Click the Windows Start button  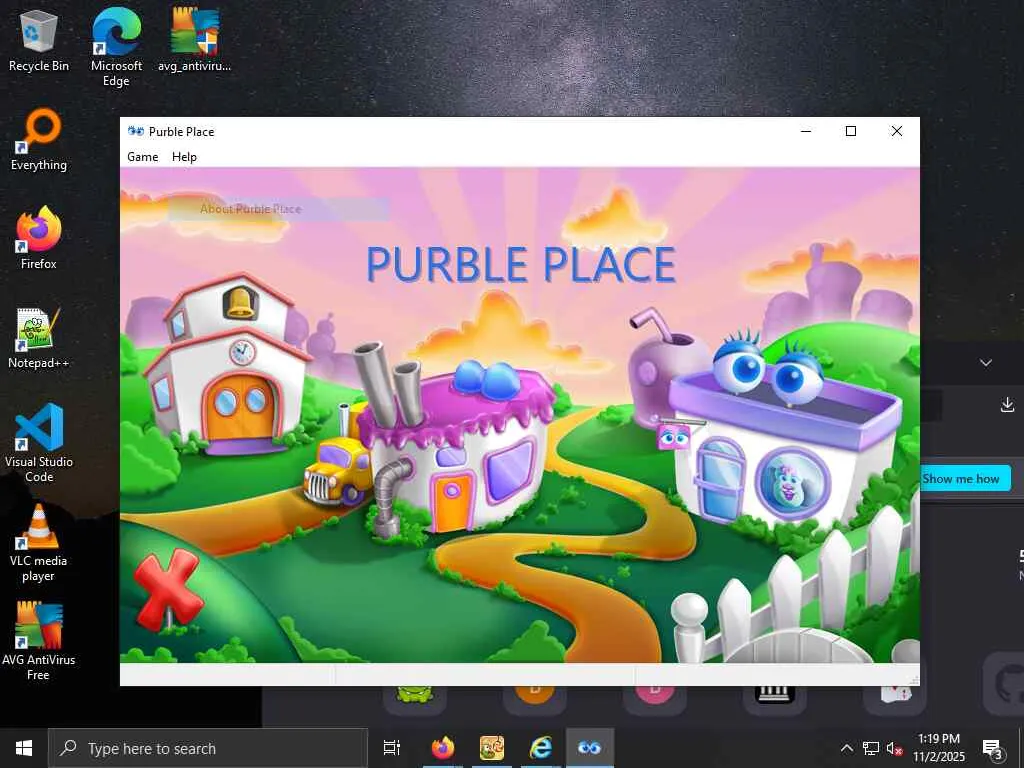24,748
